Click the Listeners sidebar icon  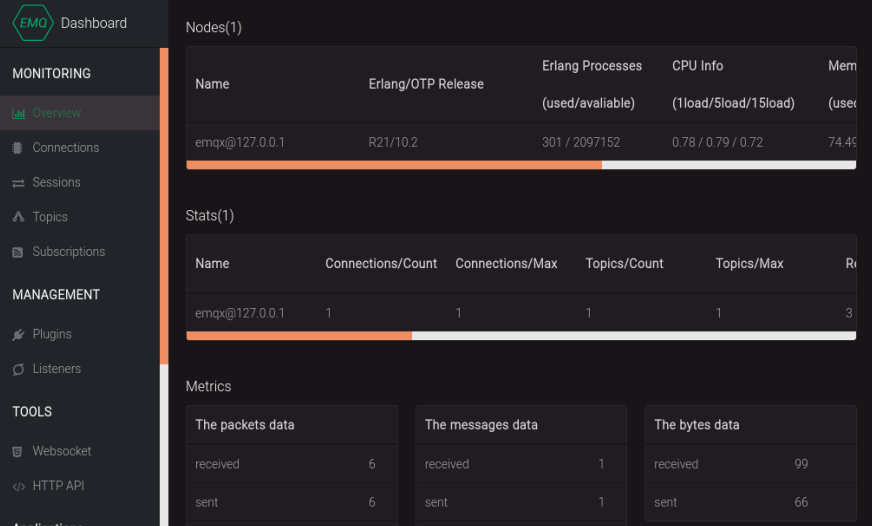(18, 369)
